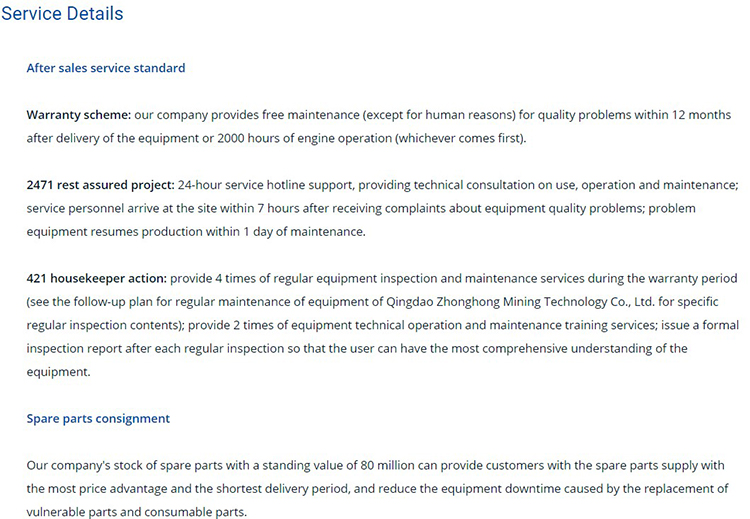750x519 pixels.
Task: Click the Spare parts consignment heading
Action: point(98,419)
